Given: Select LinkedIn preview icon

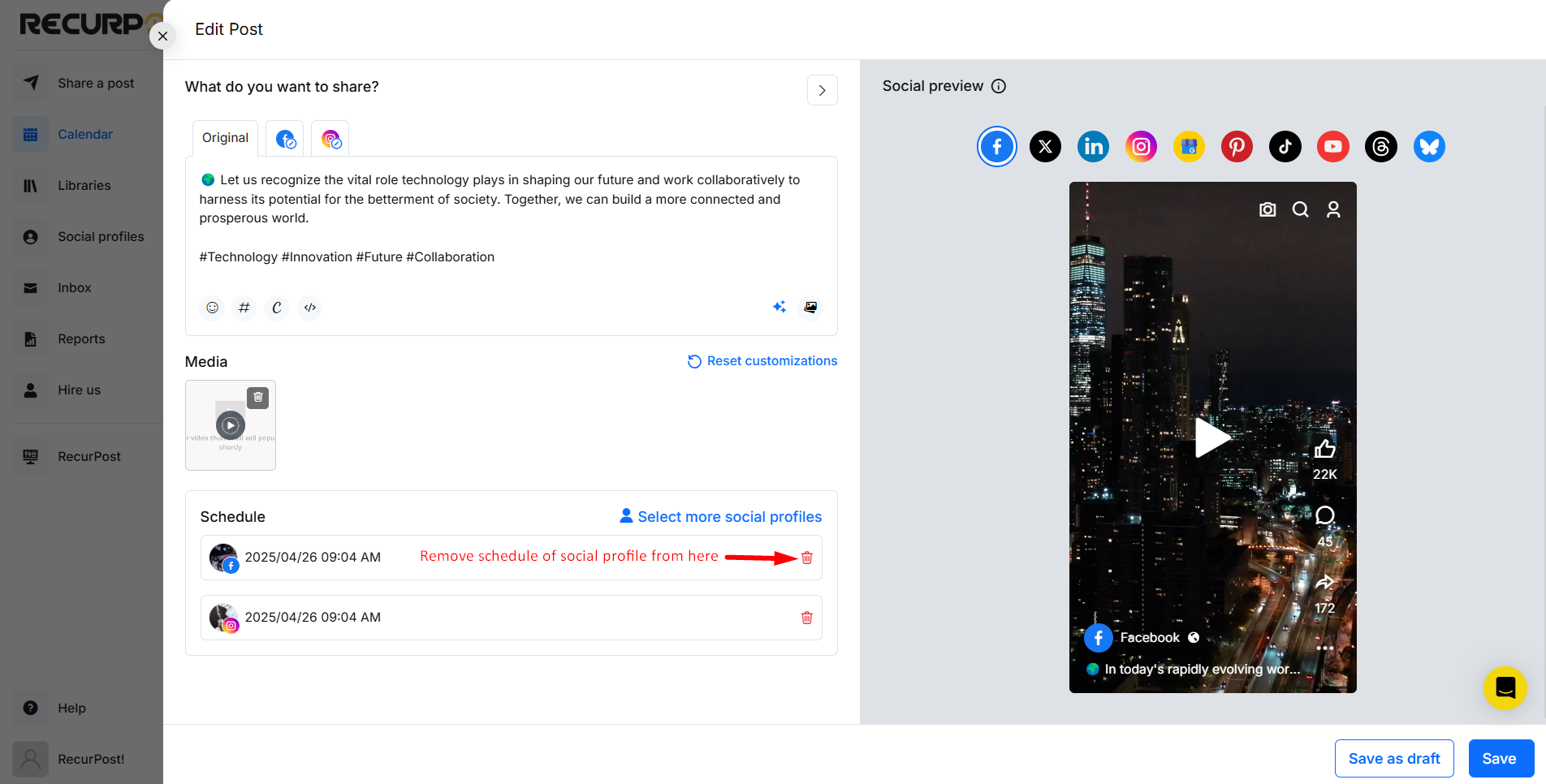Looking at the screenshot, I should tap(1093, 147).
